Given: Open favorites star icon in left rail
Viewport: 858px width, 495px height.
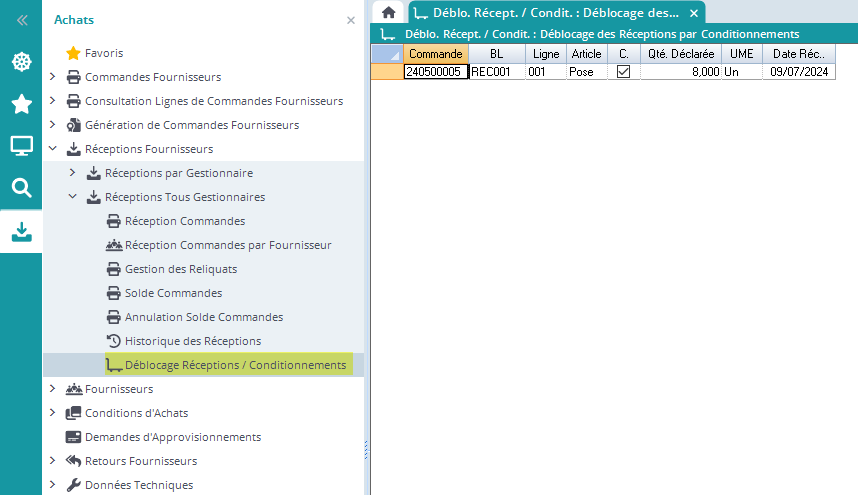Looking at the screenshot, I should coord(21,104).
